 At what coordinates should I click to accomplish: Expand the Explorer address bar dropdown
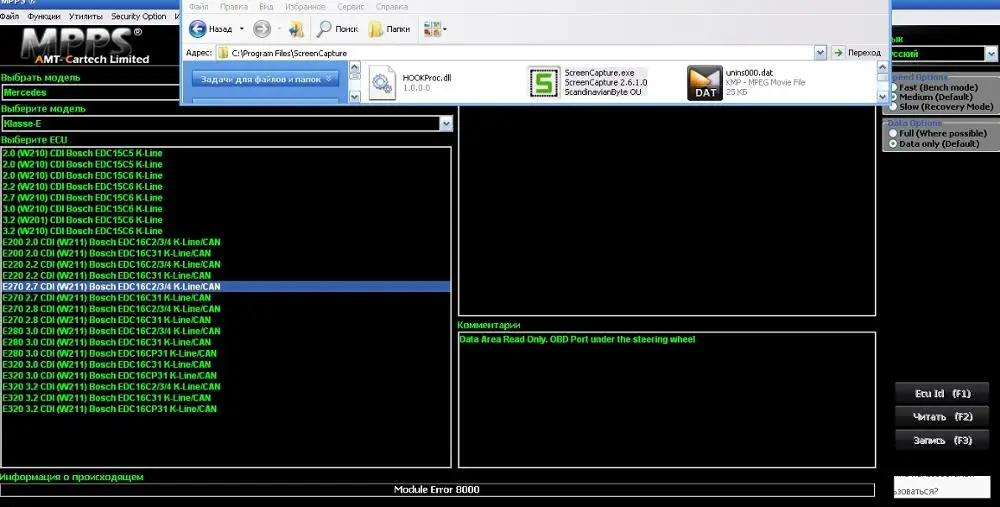(x=820, y=53)
